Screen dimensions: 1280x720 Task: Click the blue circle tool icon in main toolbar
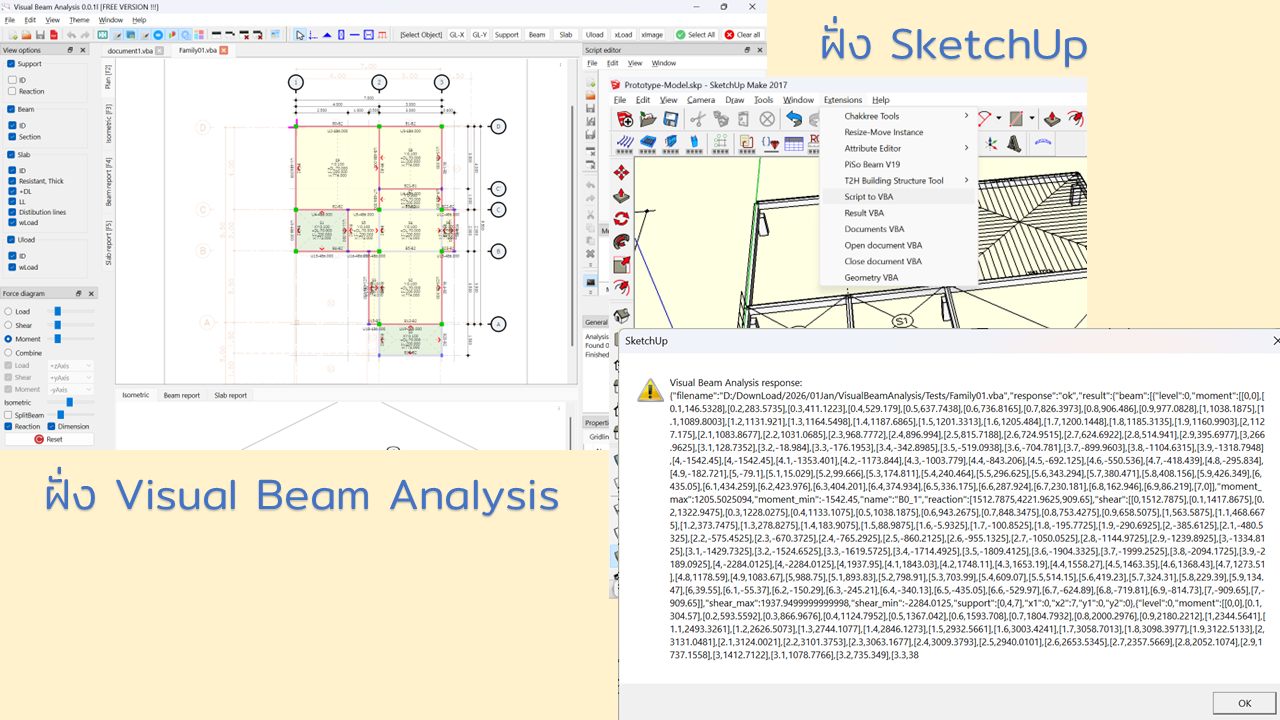158,35
